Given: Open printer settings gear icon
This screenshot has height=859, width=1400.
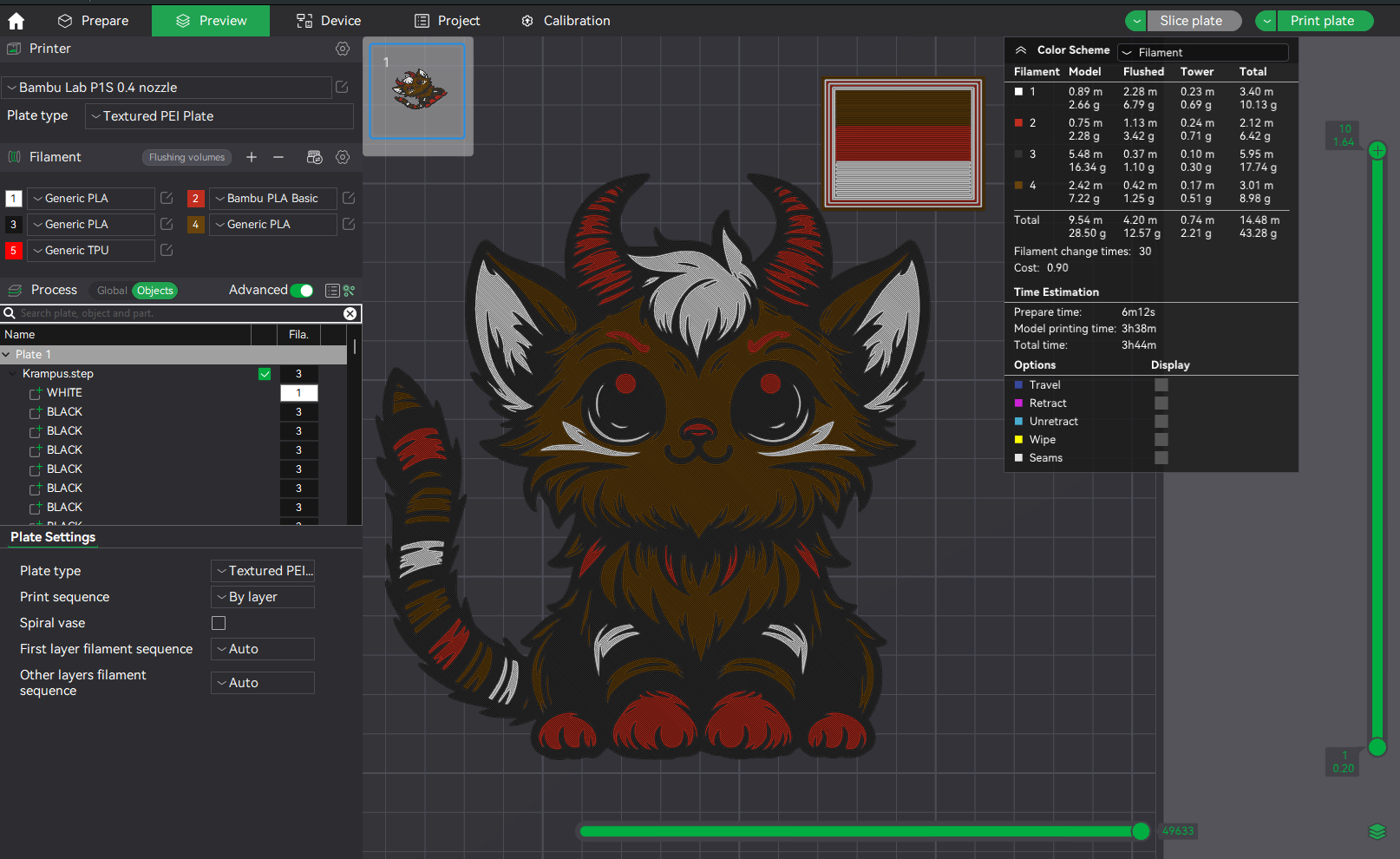Looking at the screenshot, I should coord(343,49).
